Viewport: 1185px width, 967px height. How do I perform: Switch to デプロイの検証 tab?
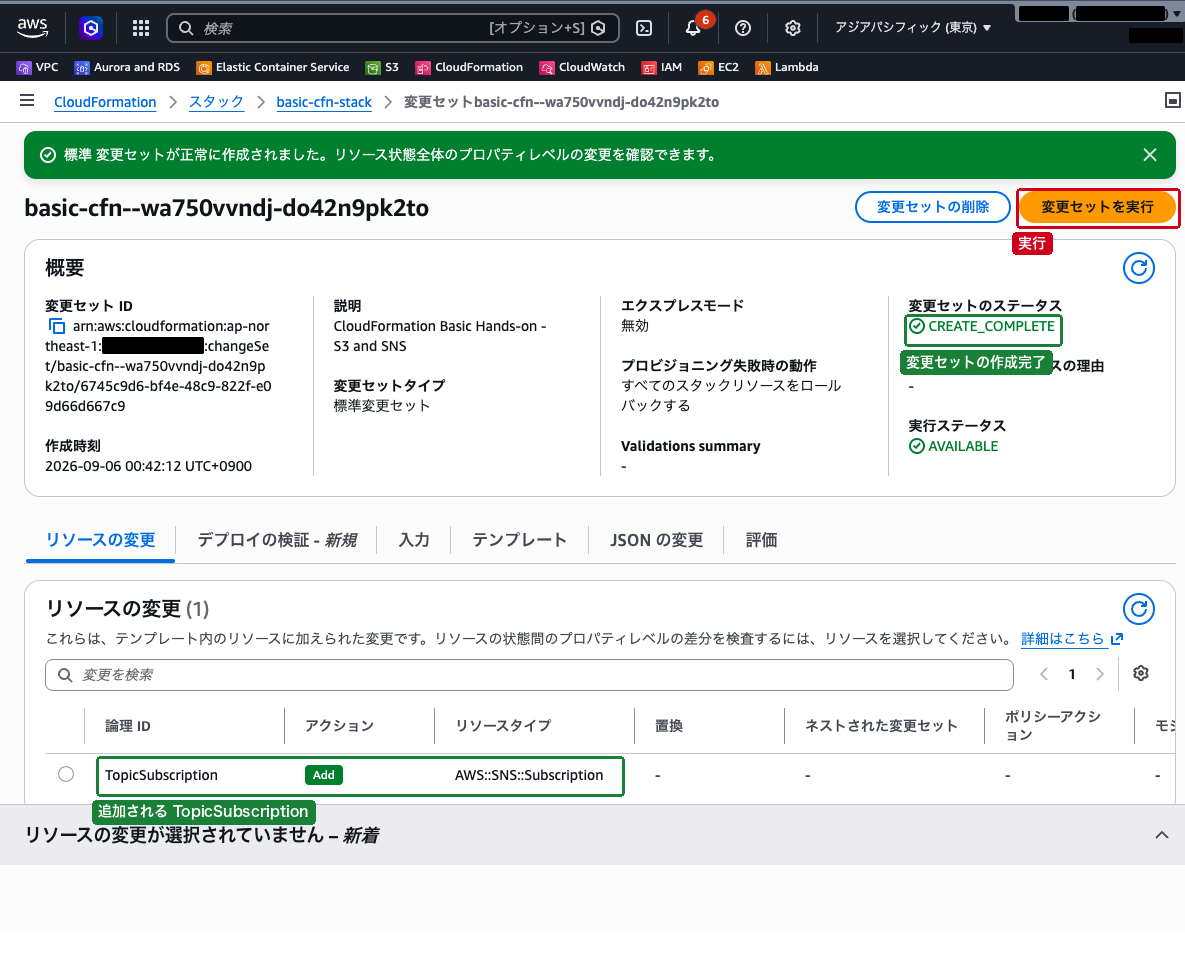tap(277, 540)
